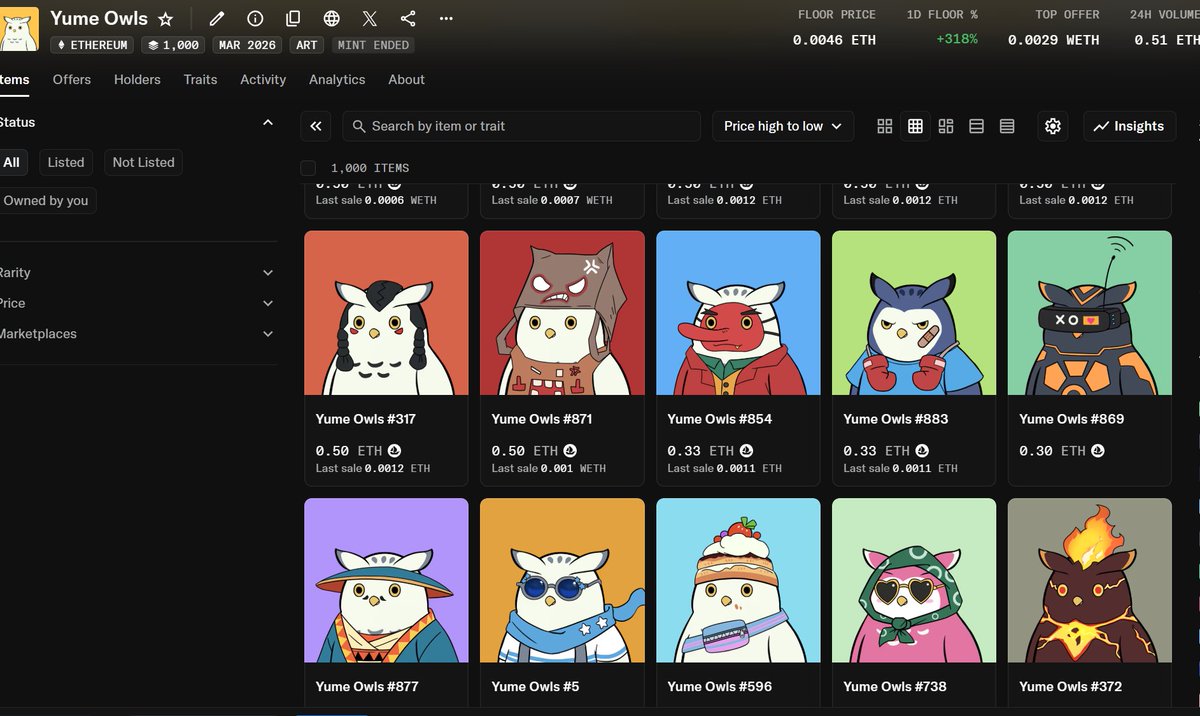This screenshot has width=1200, height=716.
Task: Click the copy icon in header
Action: click(293, 19)
